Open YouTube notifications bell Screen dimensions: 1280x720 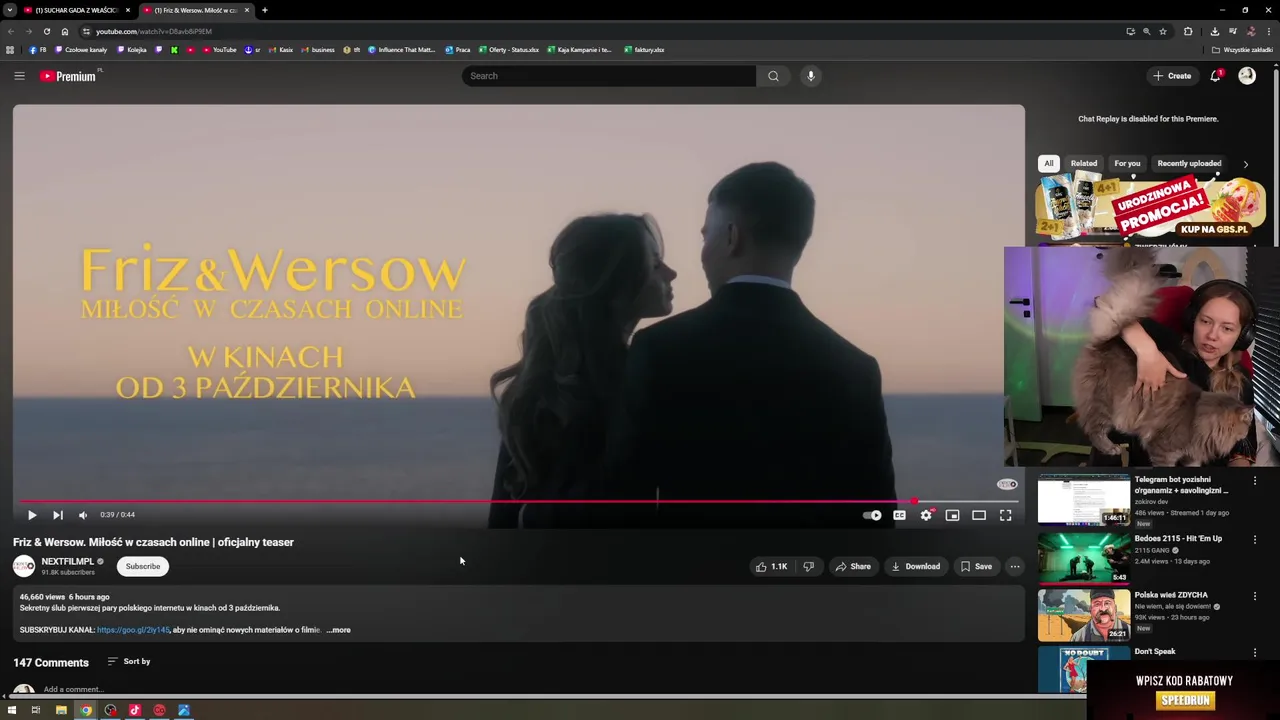click(1216, 76)
